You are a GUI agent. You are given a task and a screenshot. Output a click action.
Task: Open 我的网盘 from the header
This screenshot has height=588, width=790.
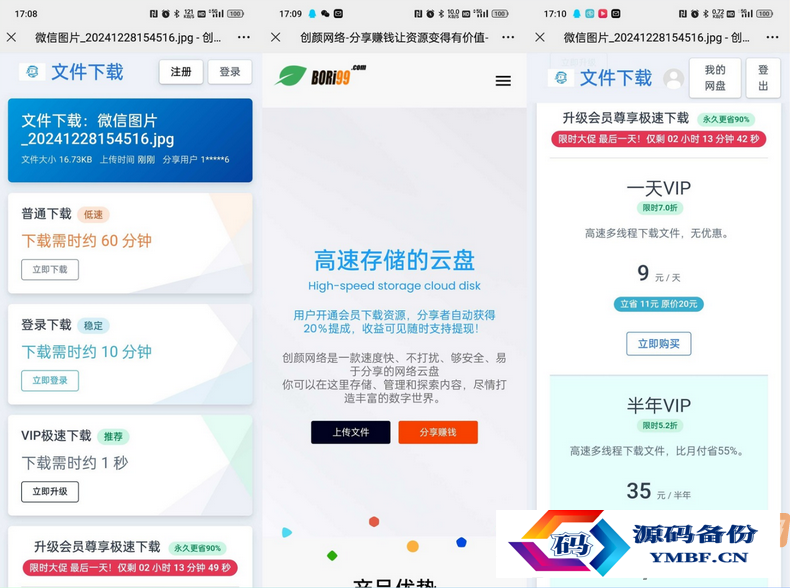(x=715, y=78)
